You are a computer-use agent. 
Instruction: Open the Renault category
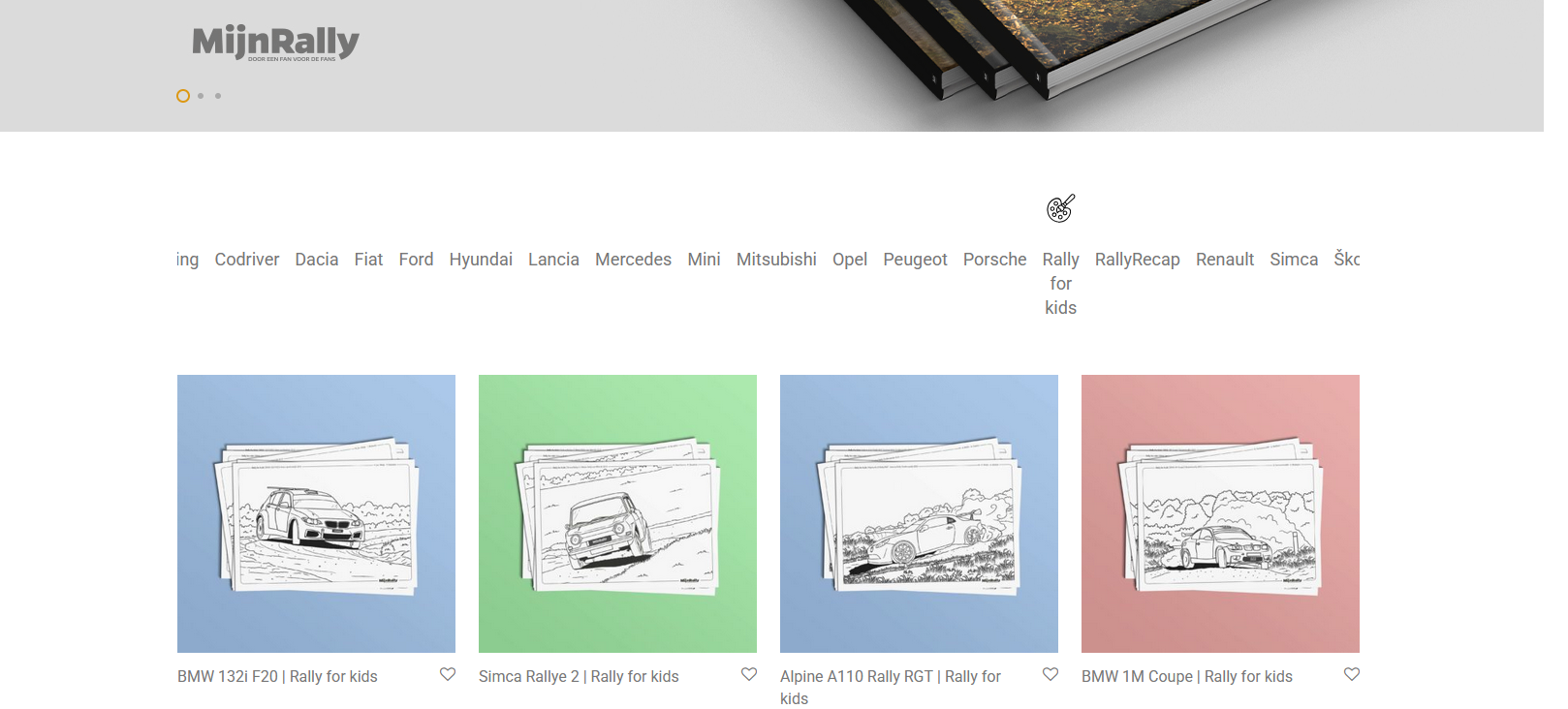(1225, 260)
